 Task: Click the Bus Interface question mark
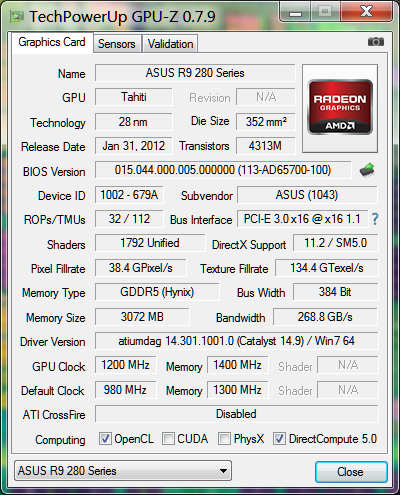(x=375, y=219)
